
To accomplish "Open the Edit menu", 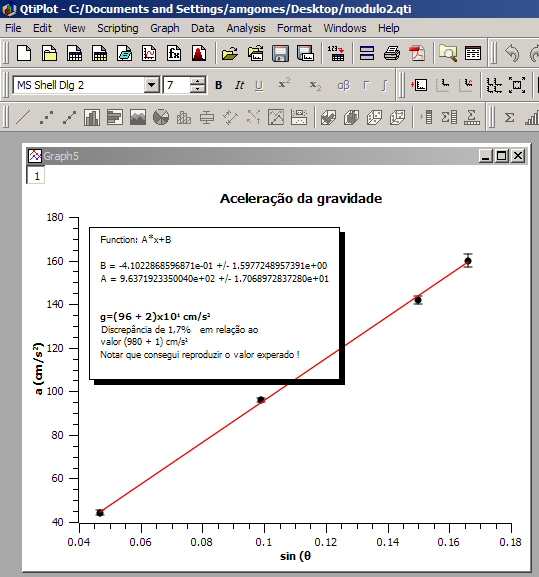I will pos(42,28).
